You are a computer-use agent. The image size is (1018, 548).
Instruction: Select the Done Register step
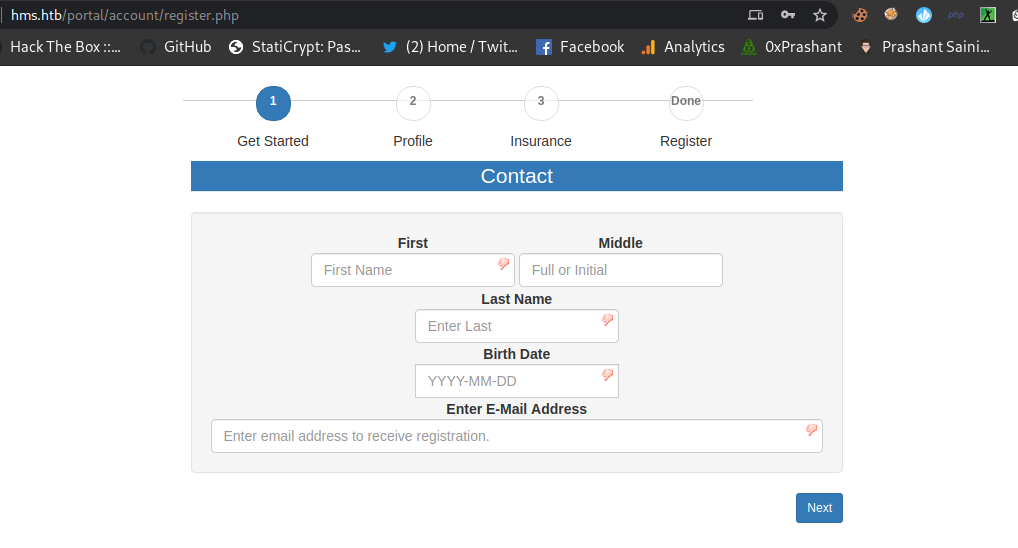pyautogui.click(x=686, y=102)
